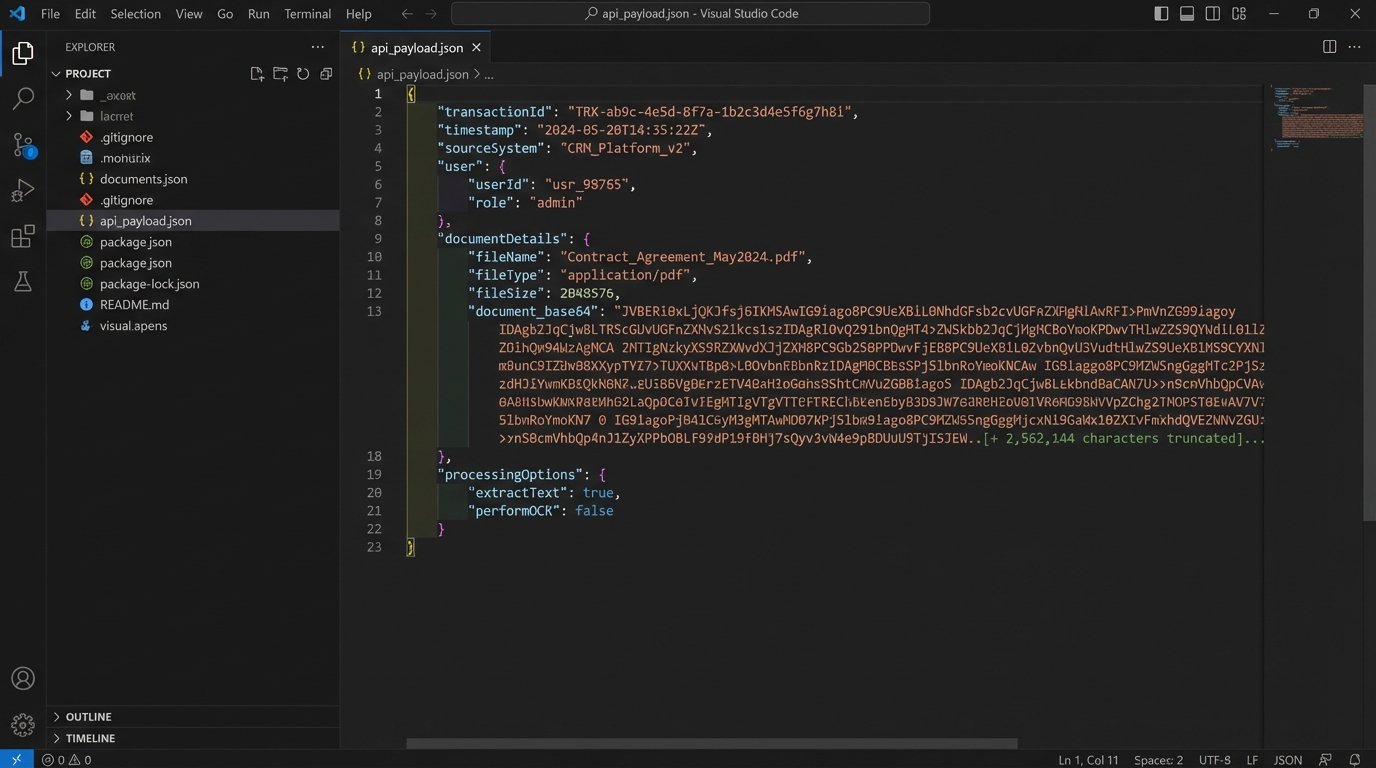Refresh the Explorer with the refresh icon
The image size is (1376, 768).
(x=303, y=73)
